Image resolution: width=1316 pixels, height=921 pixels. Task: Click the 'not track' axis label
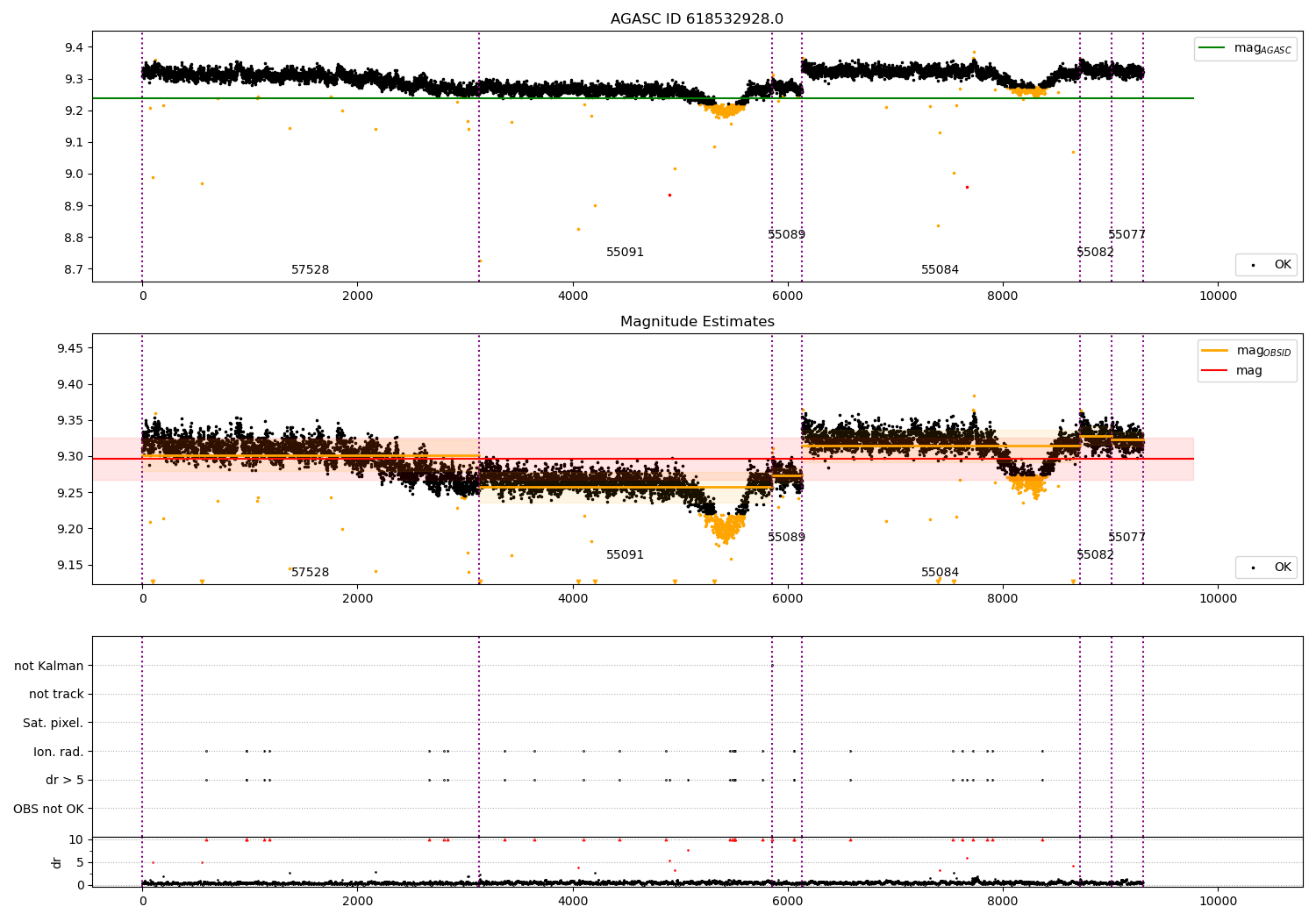click(x=56, y=695)
